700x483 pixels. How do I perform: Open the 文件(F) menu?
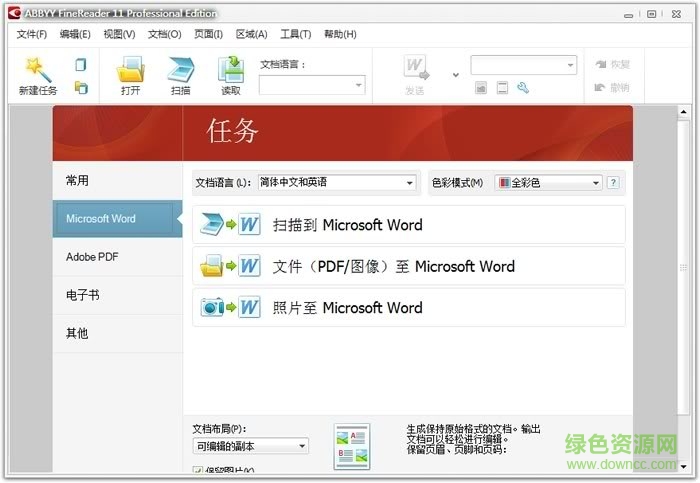click(x=32, y=34)
